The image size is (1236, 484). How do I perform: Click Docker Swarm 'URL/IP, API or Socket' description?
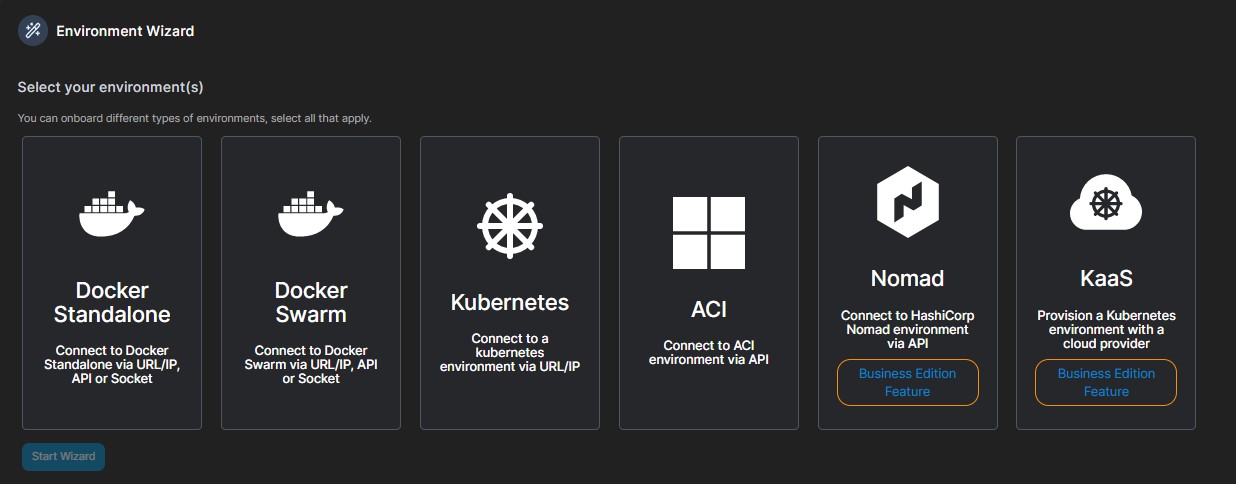point(311,365)
